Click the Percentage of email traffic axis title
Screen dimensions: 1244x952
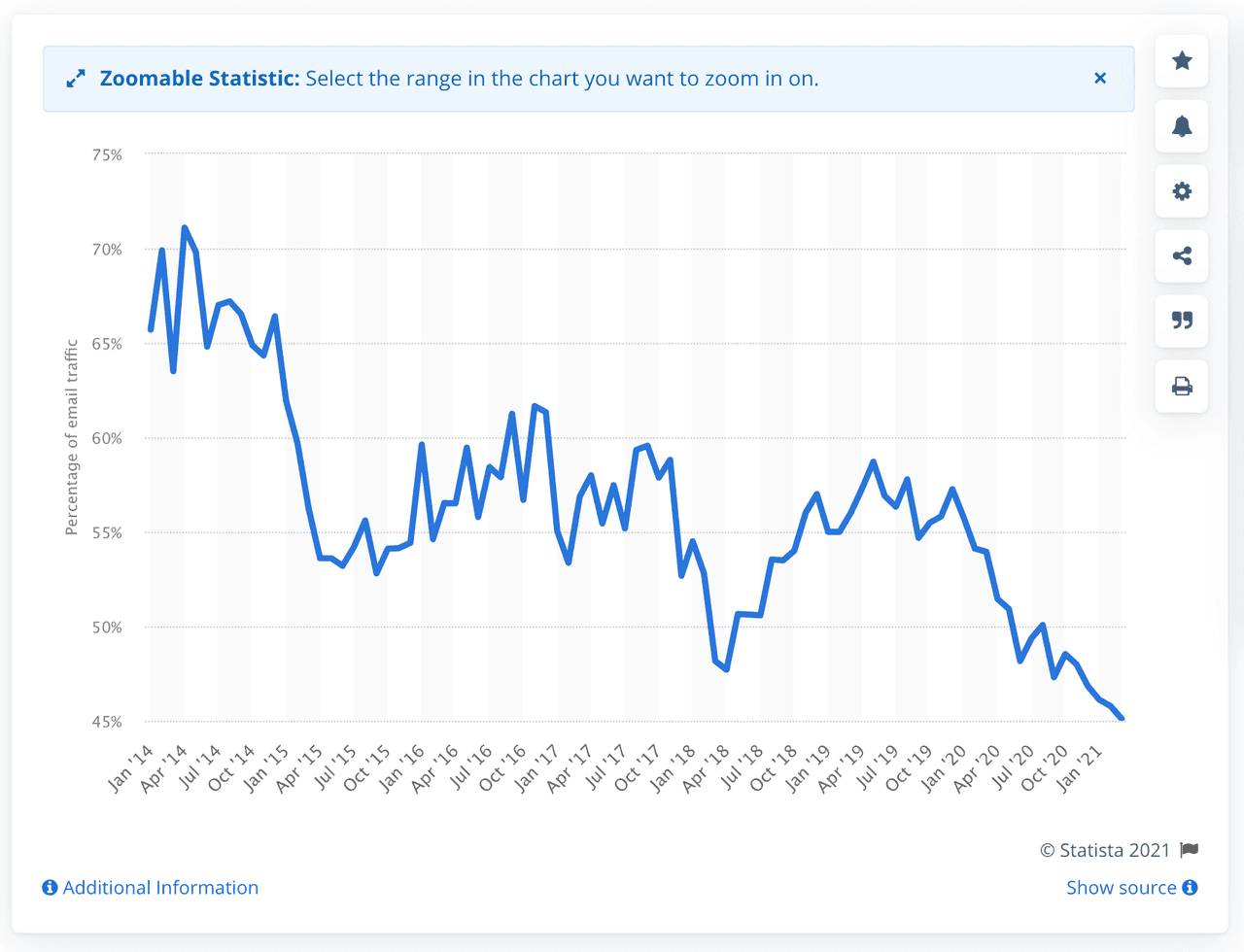tap(71, 437)
